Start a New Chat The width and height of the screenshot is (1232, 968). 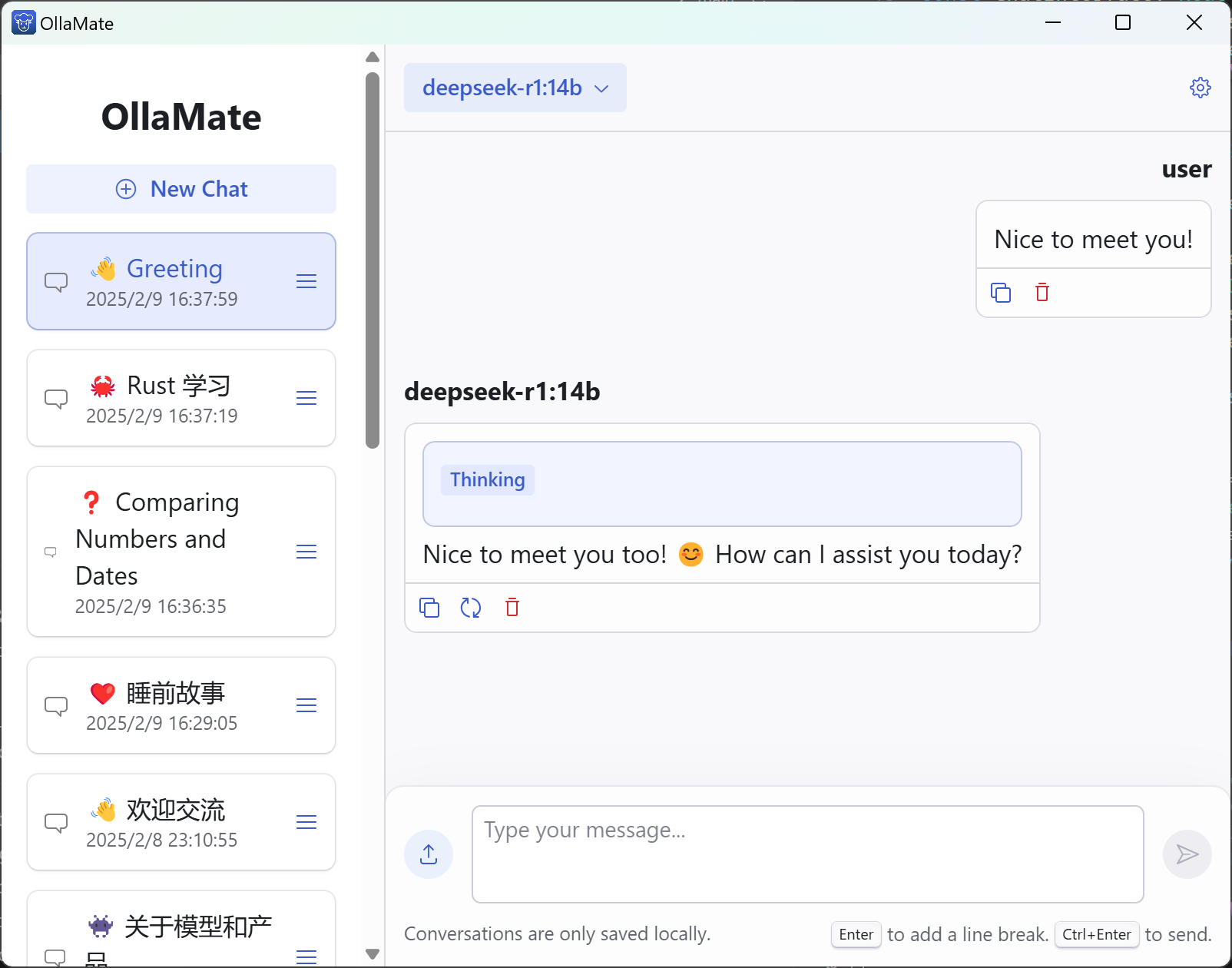[181, 189]
